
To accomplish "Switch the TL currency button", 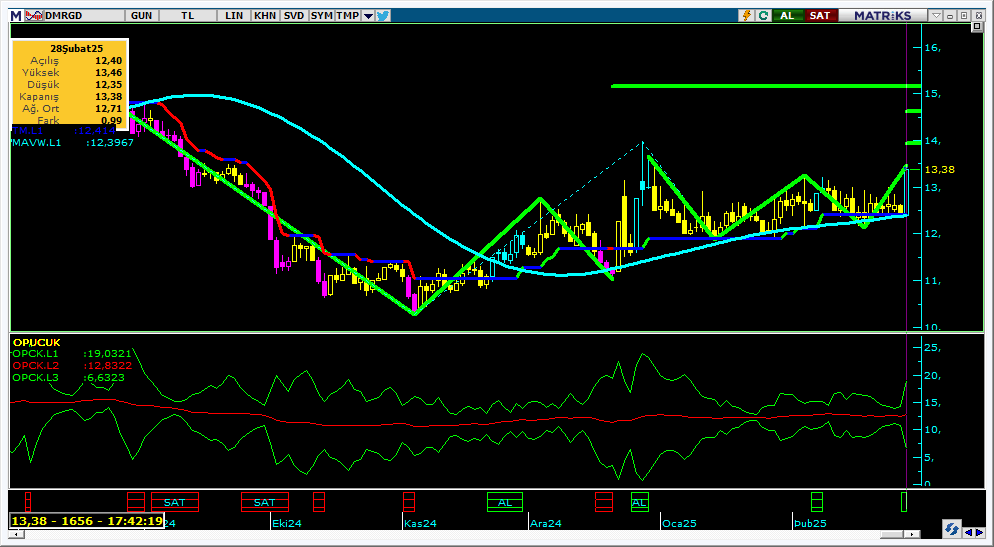I will point(187,16).
